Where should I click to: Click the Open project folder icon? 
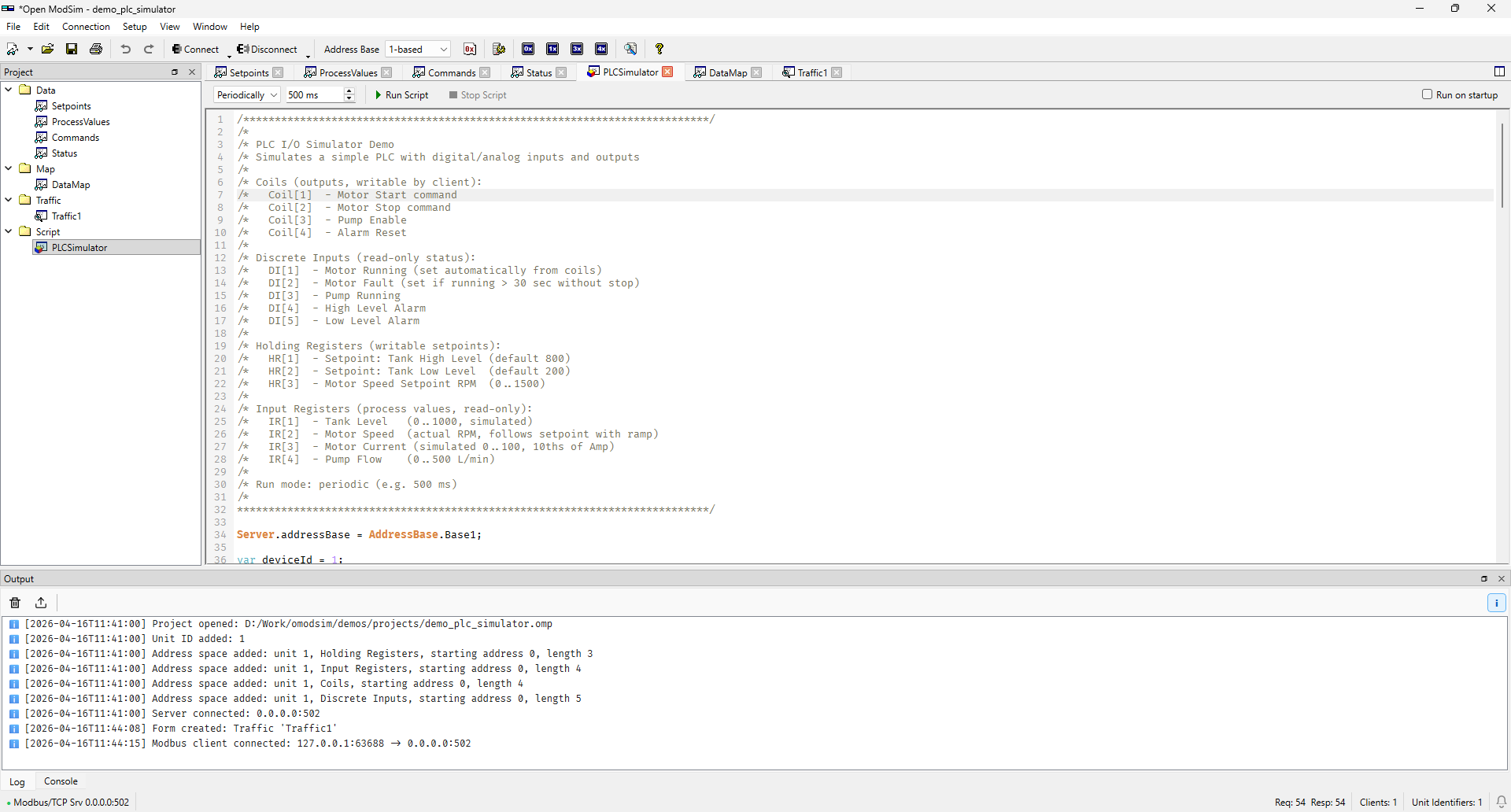pyautogui.click(x=48, y=49)
